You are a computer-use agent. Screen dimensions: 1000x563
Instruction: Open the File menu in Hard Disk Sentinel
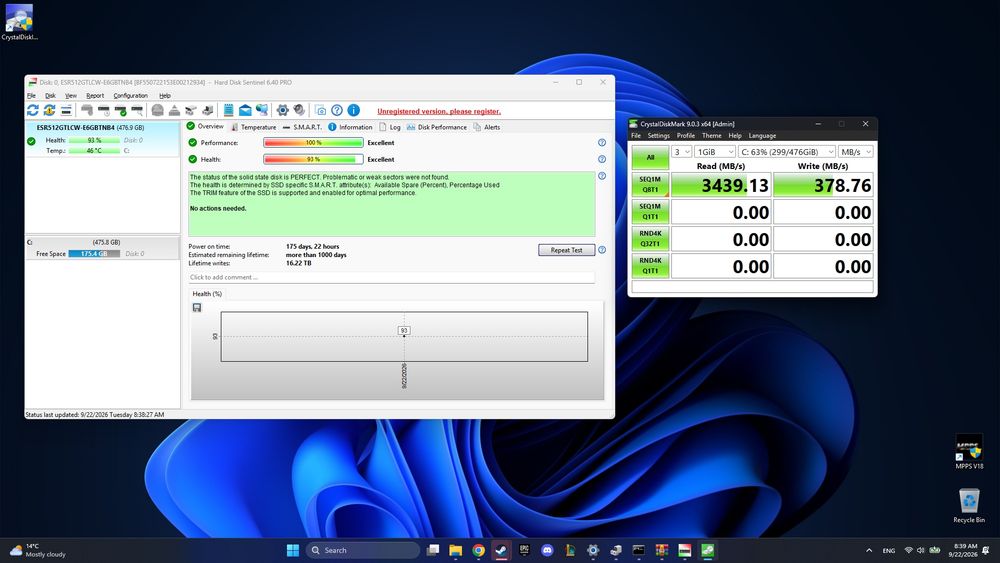click(31, 96)
